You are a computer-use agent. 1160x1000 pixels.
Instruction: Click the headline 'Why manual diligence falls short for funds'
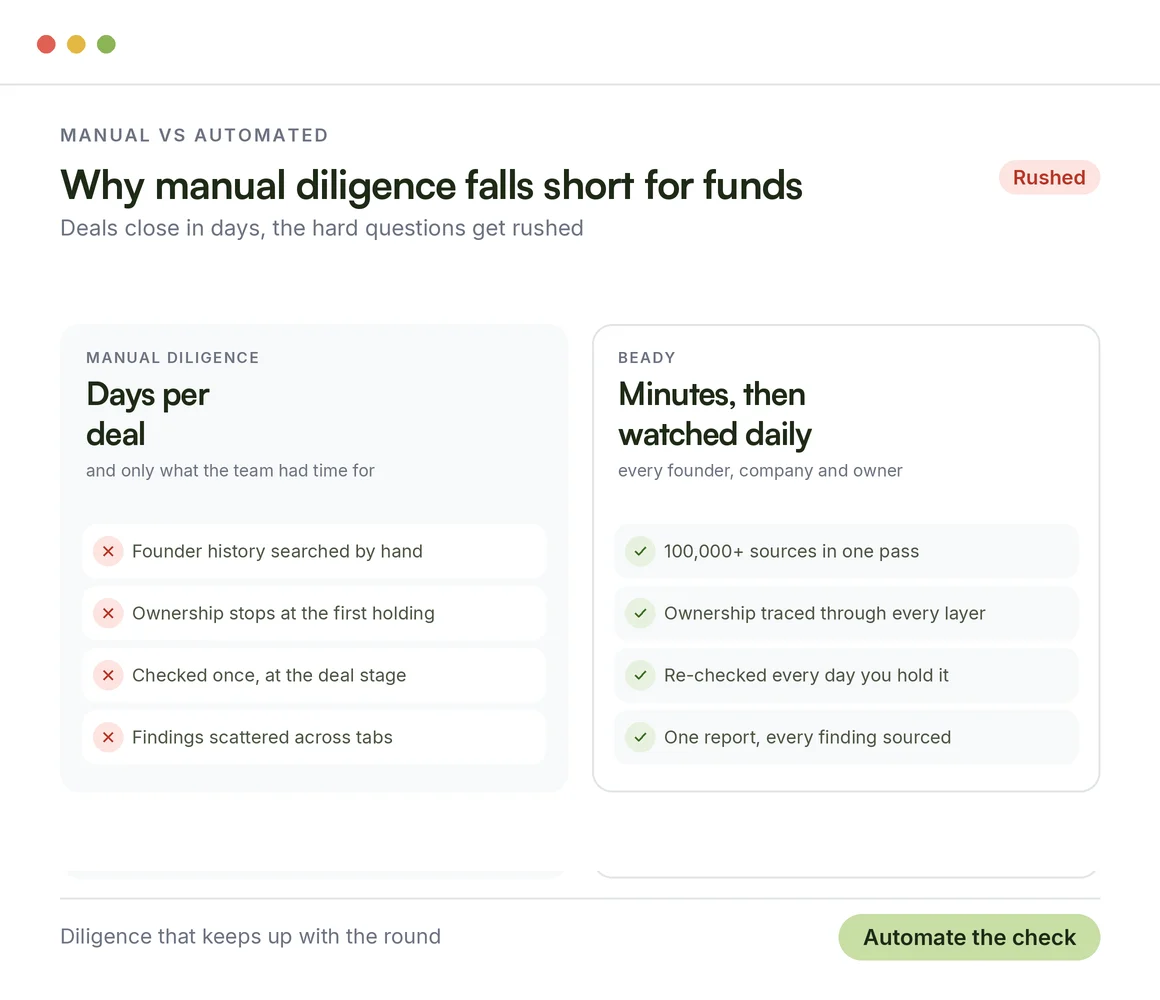pyautogui.click(x=431, y=185)
